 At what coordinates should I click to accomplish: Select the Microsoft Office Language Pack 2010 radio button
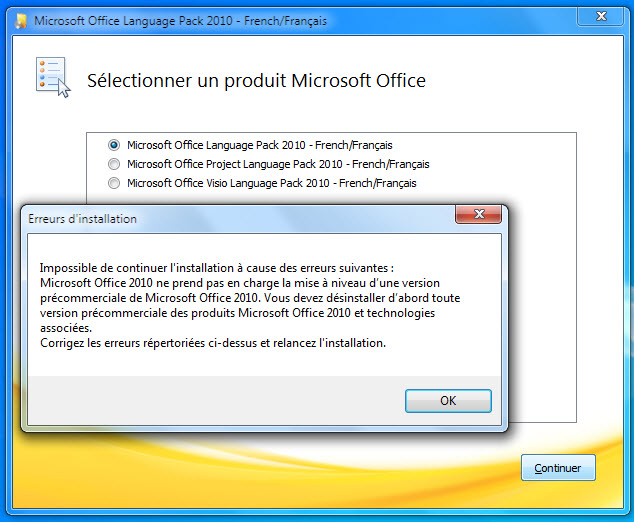tap(114, 145)
